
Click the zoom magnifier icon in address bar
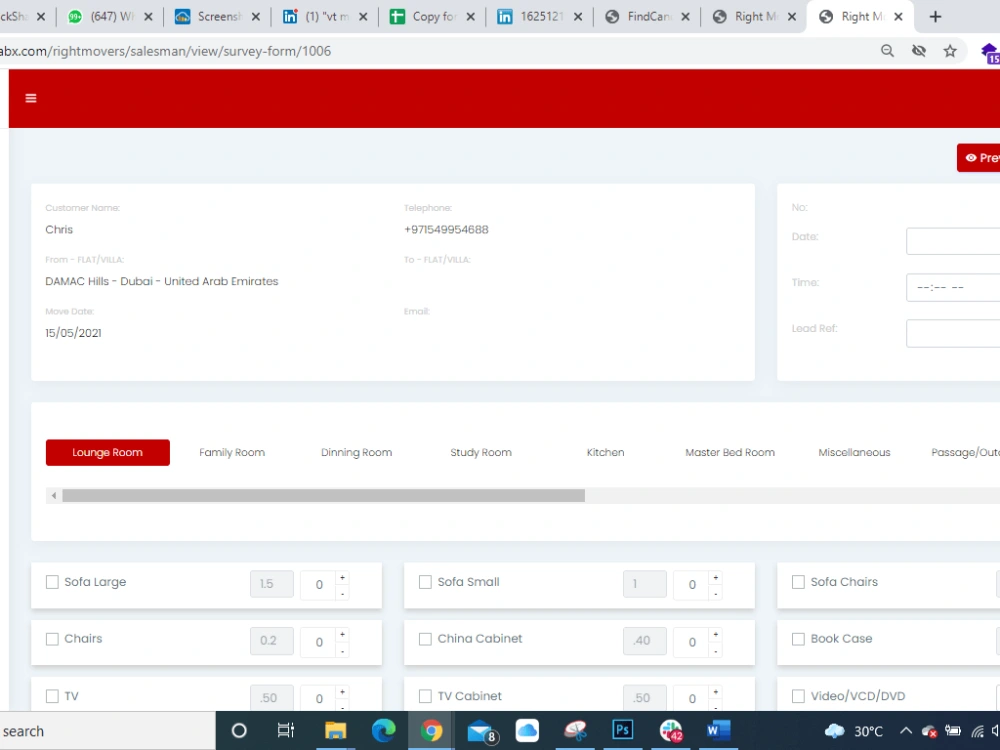(x=887, y=51)
